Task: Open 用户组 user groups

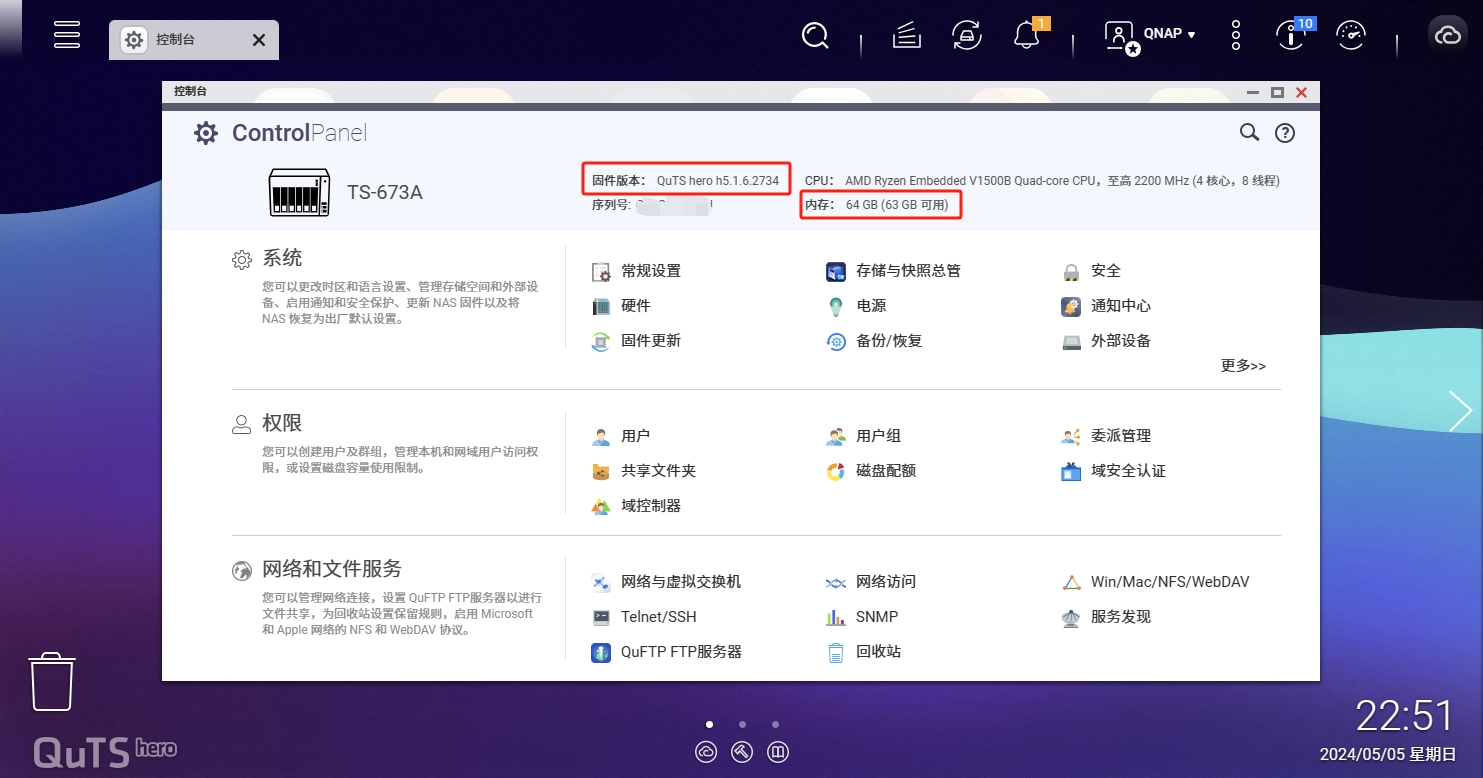Action: pyautogui.click(x=864, y=436)
